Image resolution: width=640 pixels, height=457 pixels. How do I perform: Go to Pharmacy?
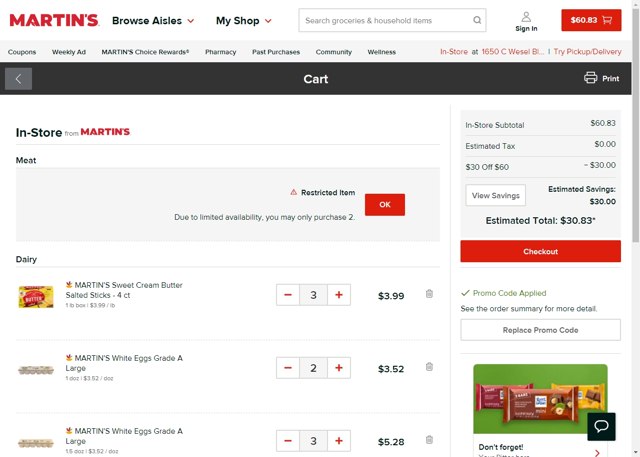click(x=220, y=52)
